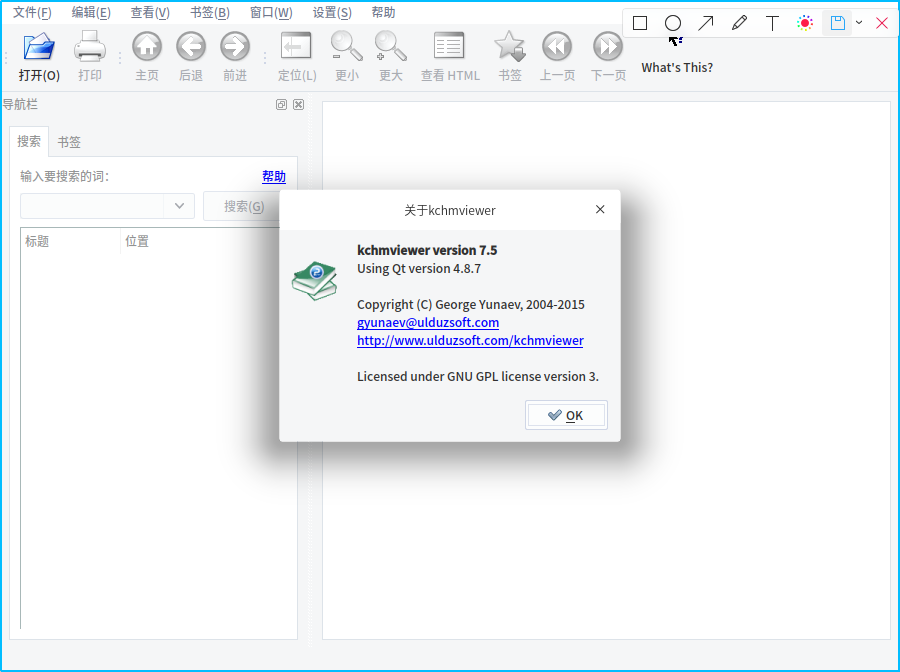Select the ellipse annotation tool
The image size is (900, 672).
pyautogui.click(x=673, y=23)
